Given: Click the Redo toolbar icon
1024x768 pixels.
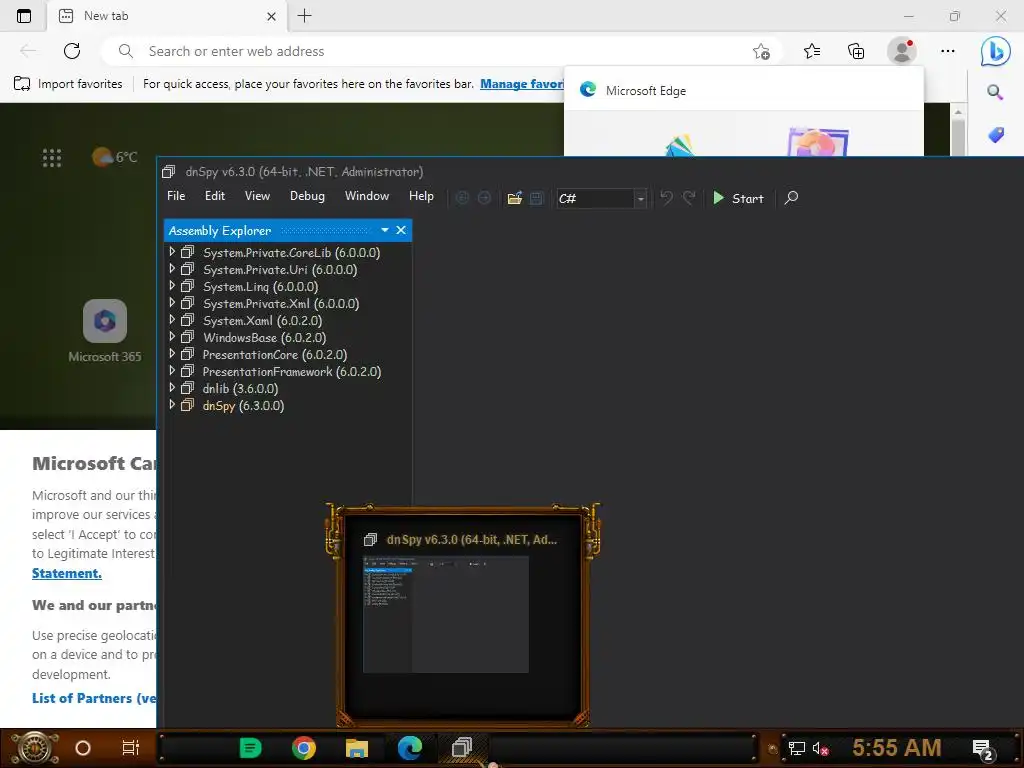Looking at the screenshot, I should (x=689, y=198).
